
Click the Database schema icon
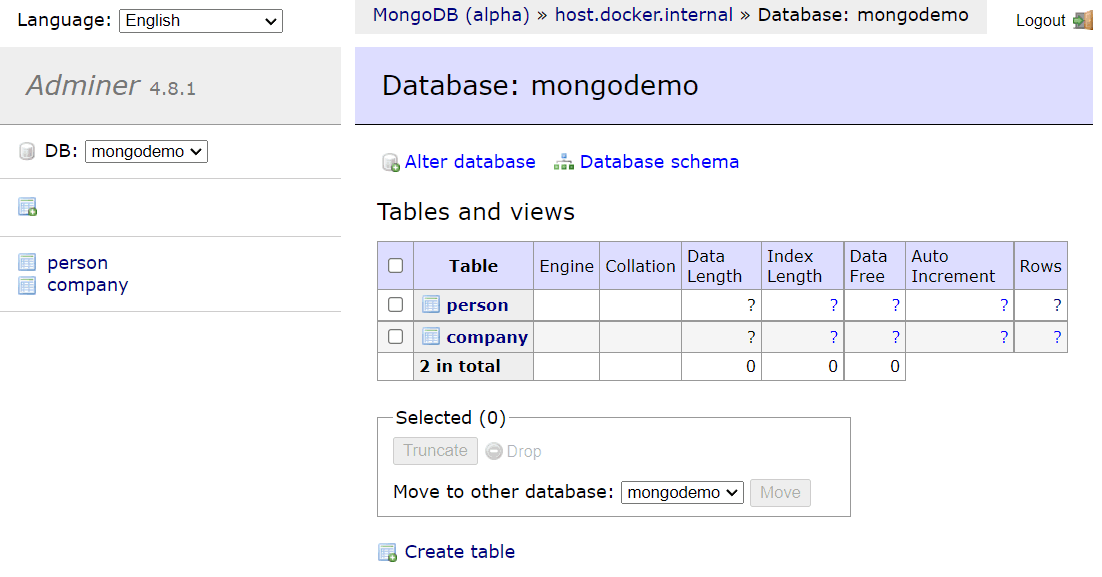[564, 162]
